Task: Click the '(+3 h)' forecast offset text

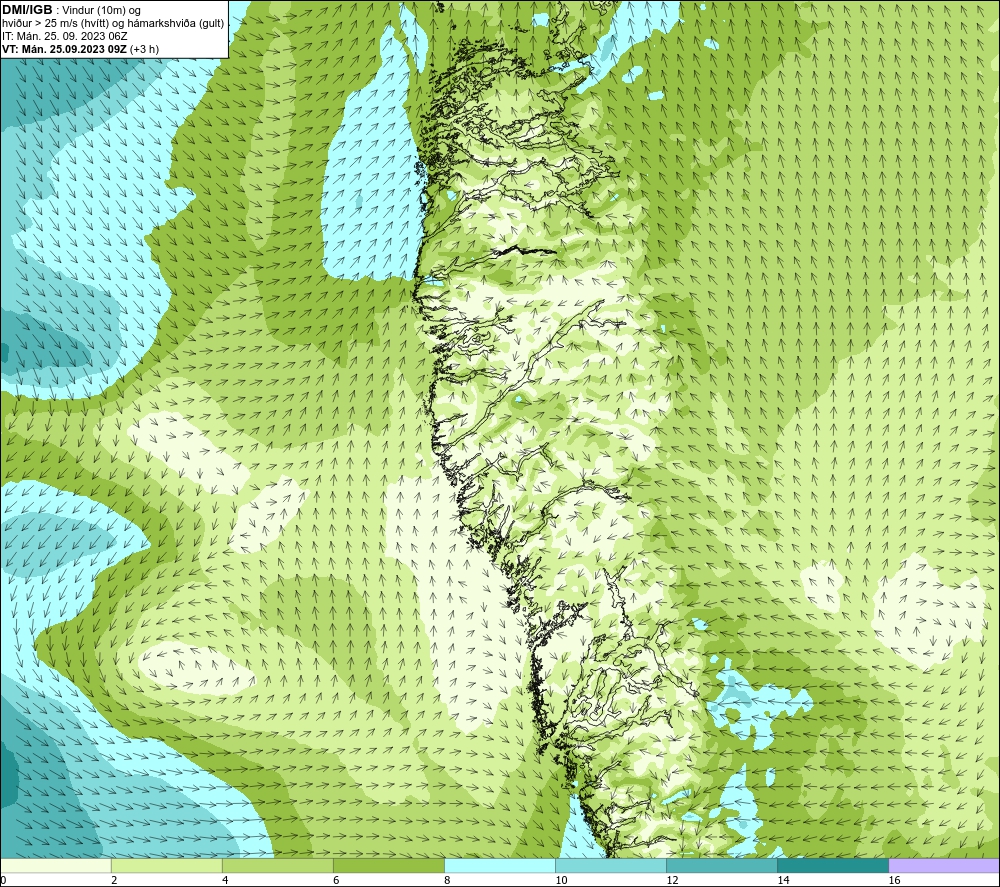Action: 145,49
